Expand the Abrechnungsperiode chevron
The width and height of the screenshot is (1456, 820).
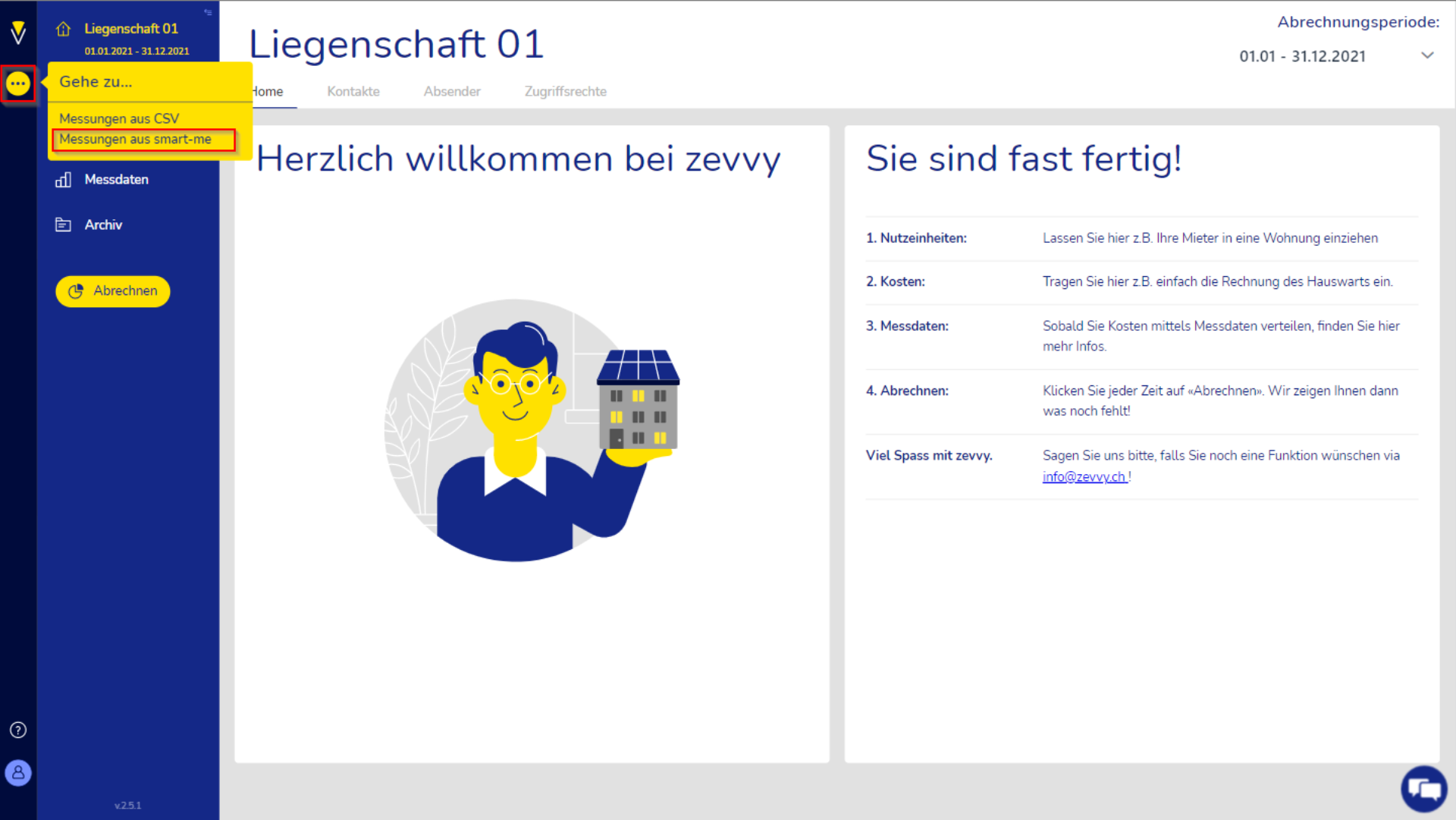pos(1427,55)
